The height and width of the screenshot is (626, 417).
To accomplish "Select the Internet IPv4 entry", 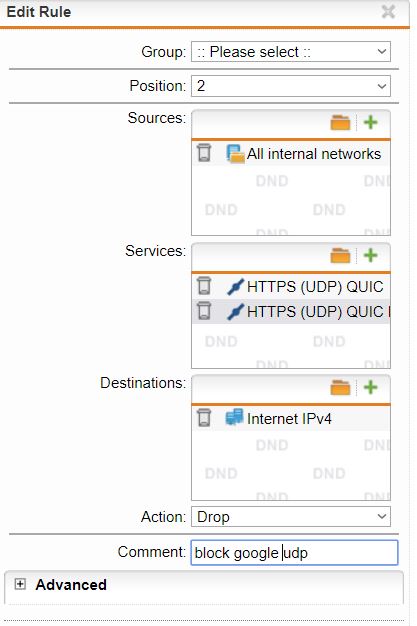I will pyautogui.click(x=289, y=418).
